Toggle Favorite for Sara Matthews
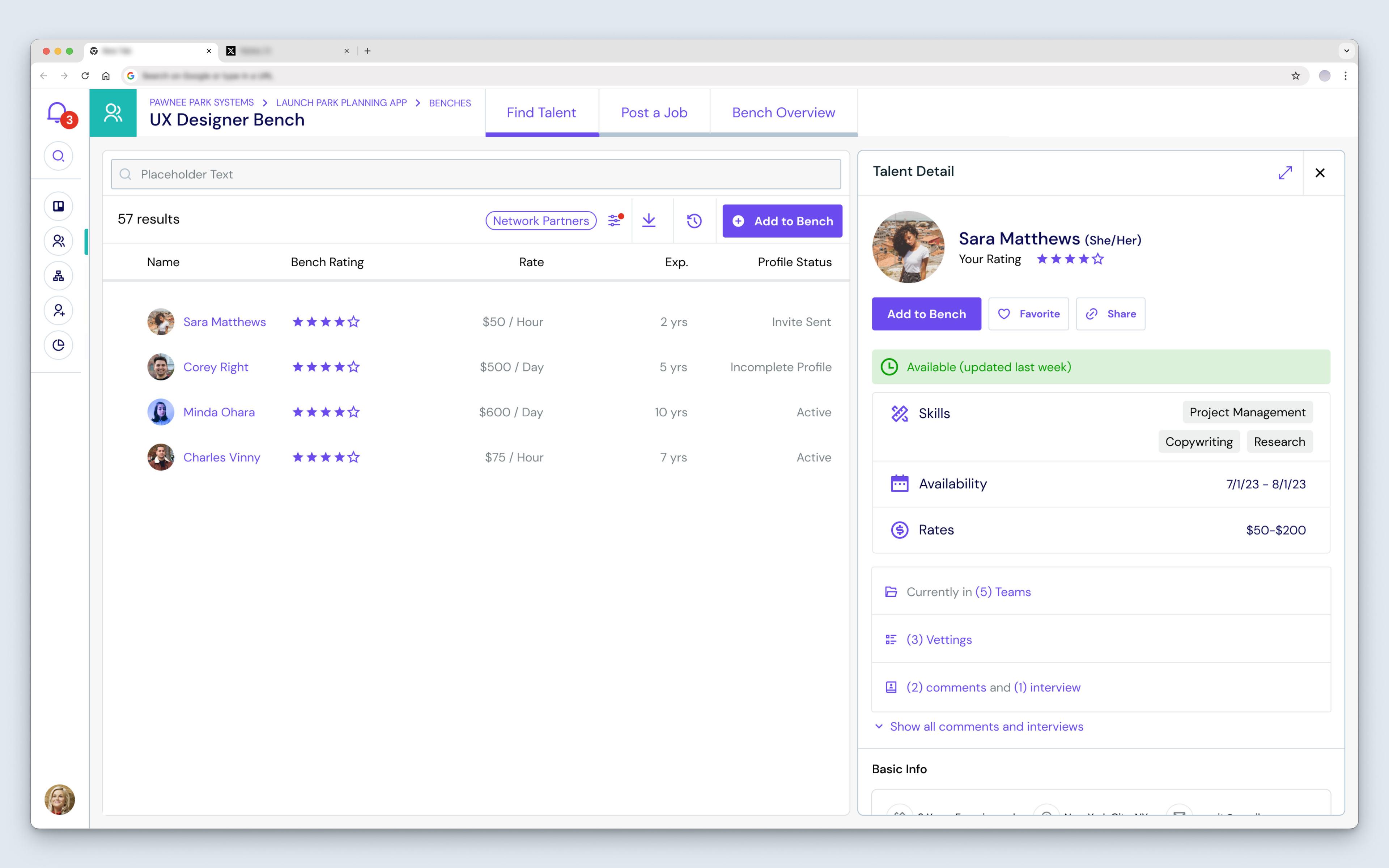Screen dimensions: 1389x868 [x=1029, y=314]
